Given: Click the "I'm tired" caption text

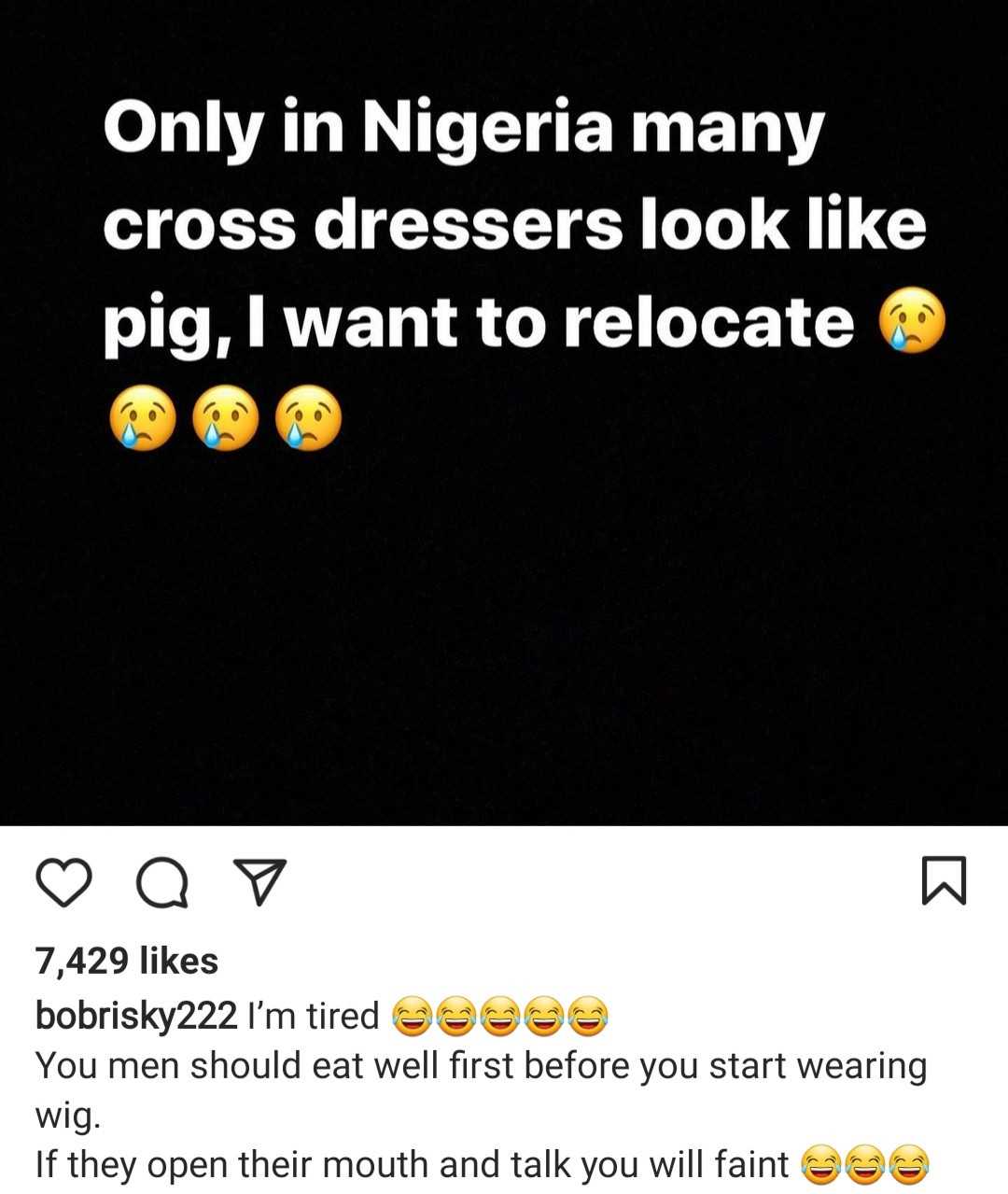Looking at the screenshot, I should pos(314,1015).
